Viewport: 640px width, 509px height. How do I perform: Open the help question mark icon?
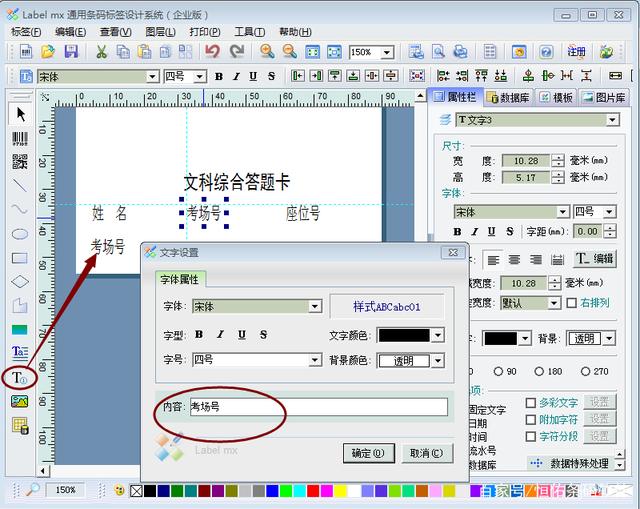pos(546,52)
